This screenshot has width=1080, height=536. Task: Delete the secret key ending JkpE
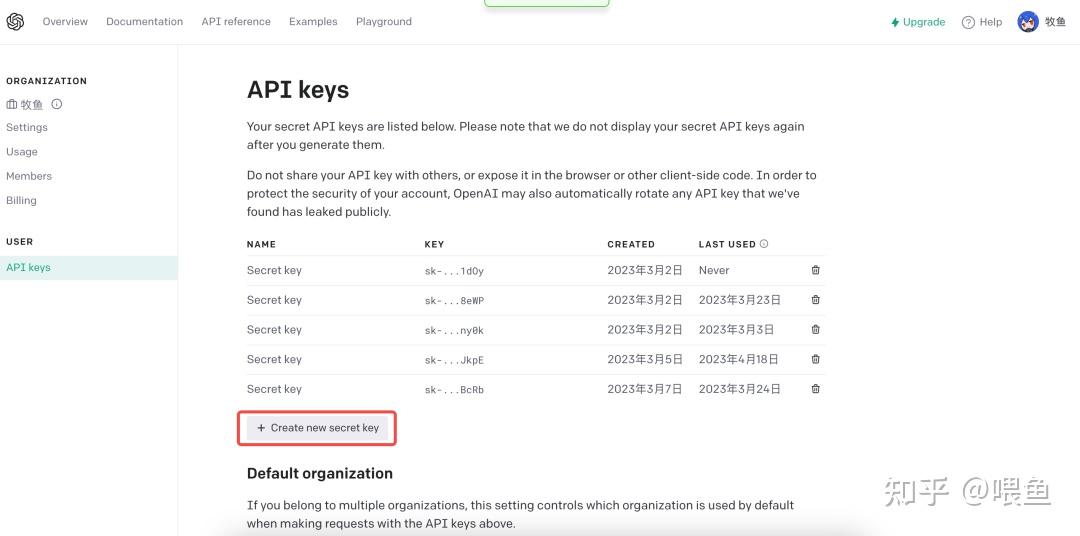(815, 359)
